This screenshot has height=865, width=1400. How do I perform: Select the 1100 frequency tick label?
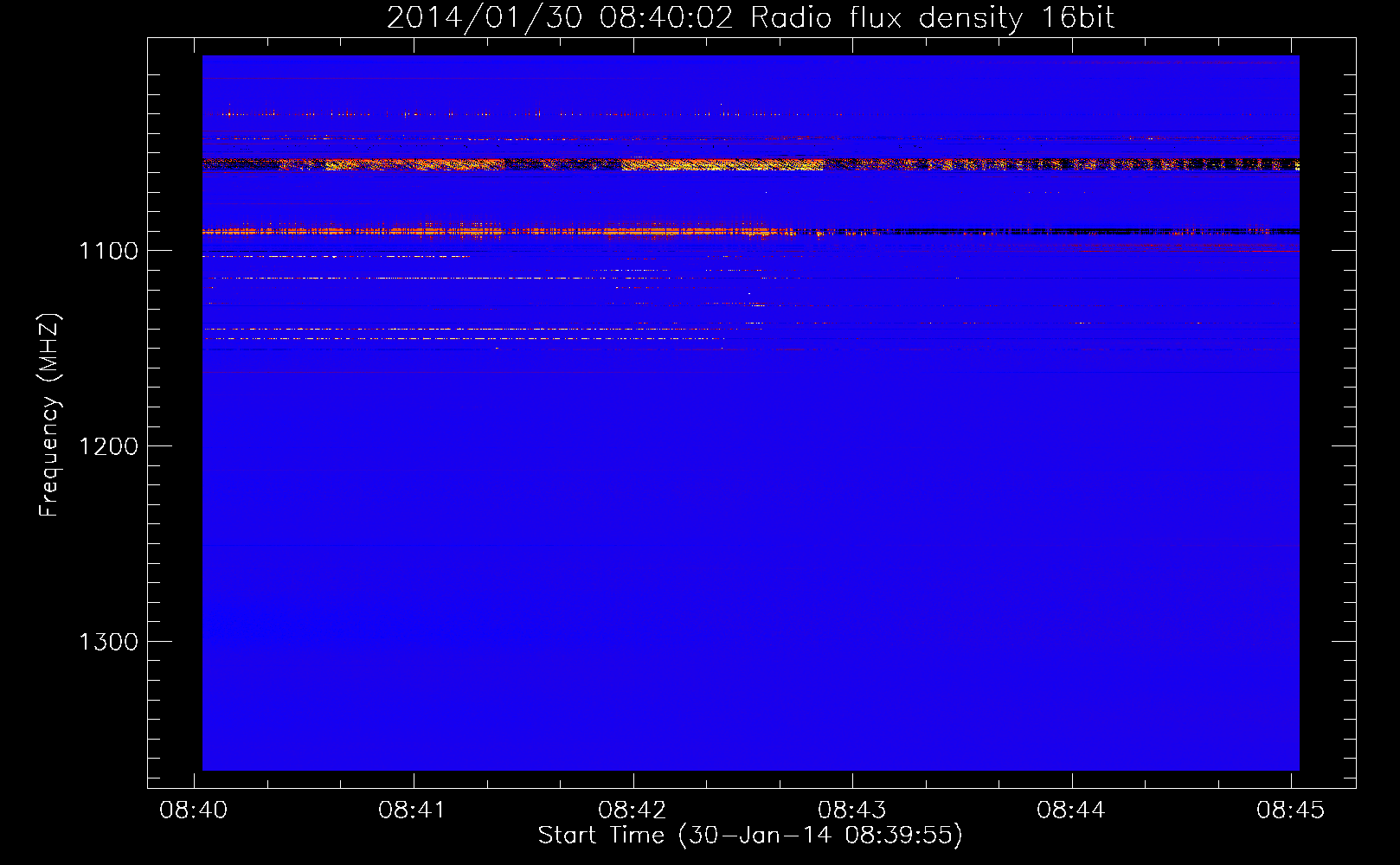109,251
